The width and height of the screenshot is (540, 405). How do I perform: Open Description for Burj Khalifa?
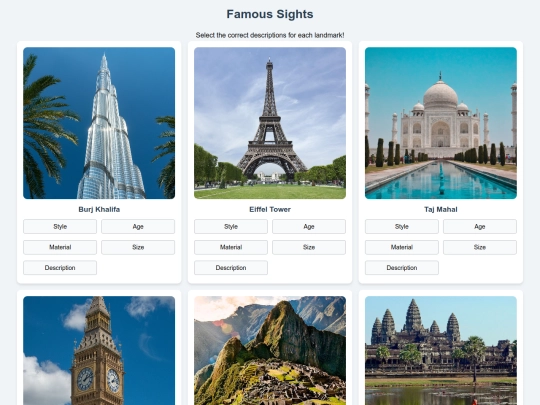60,268
